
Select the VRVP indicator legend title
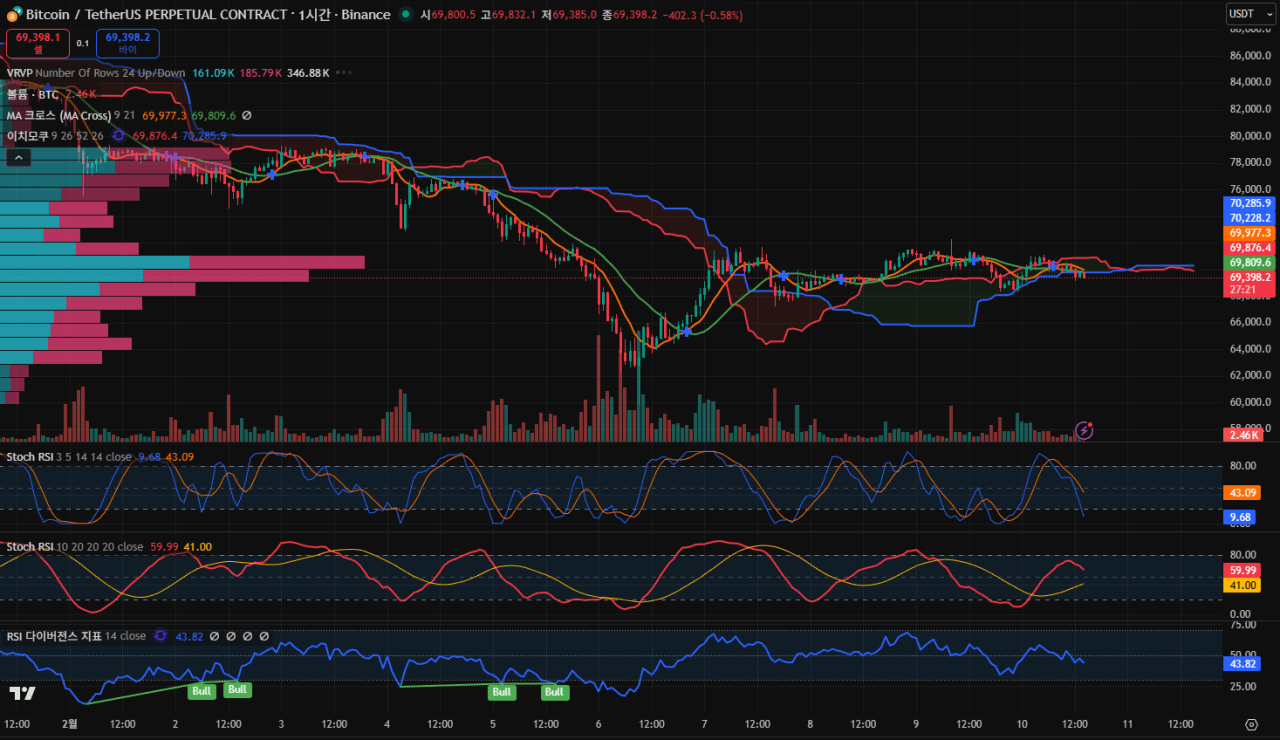click(20, 73)
